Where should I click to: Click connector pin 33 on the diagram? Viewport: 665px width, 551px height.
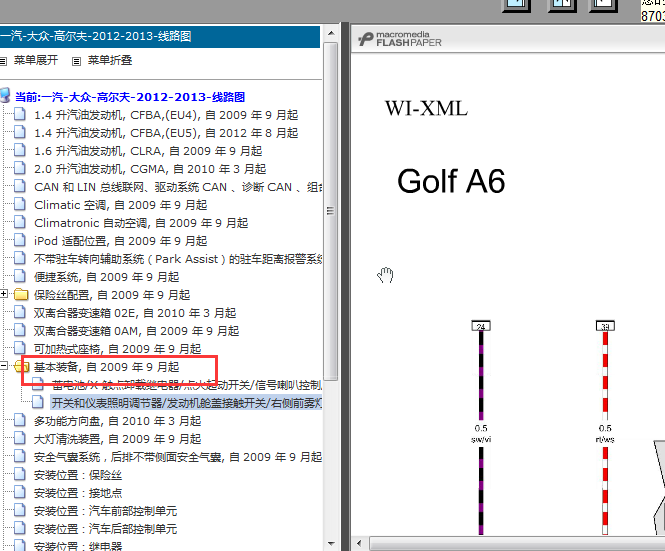(605, 326)
